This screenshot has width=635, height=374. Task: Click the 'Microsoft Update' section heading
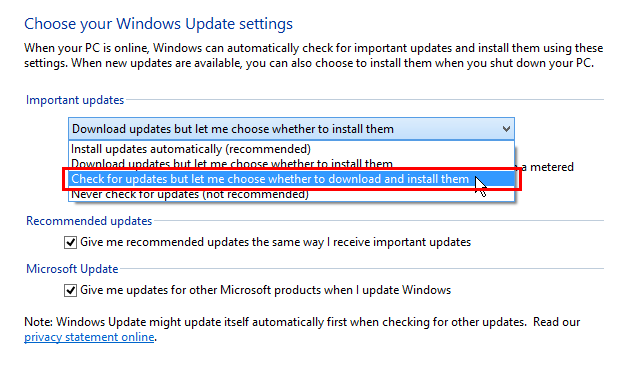point(72,269)
